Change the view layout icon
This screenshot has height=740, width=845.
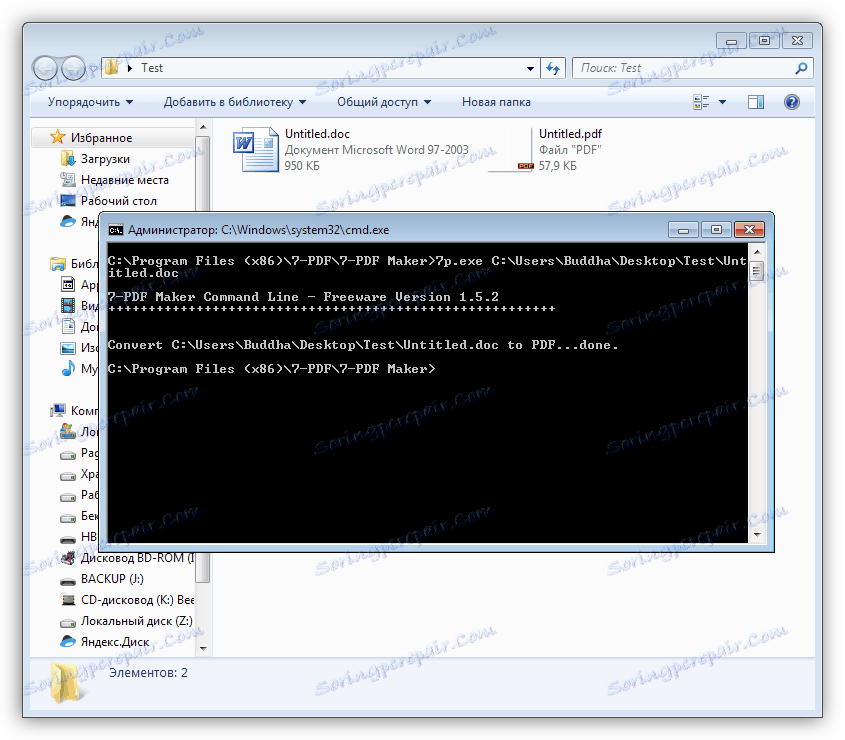[x=701, y=102]
